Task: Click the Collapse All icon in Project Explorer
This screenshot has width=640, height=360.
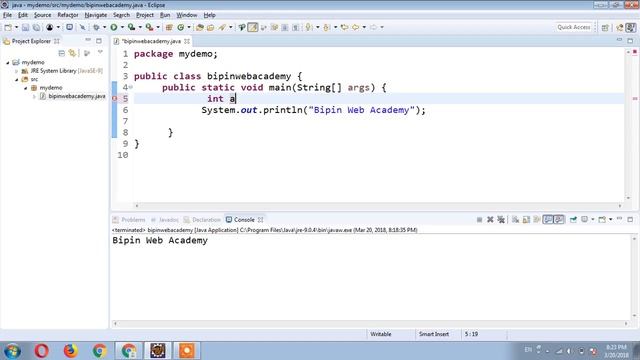Action: pos(62,53)
